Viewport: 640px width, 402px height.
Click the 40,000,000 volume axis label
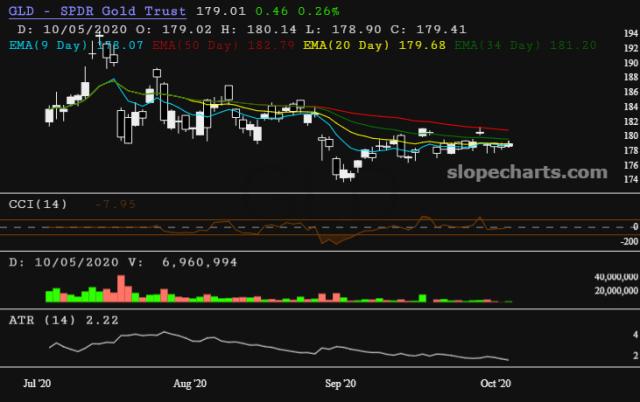[x=616, y=277]
